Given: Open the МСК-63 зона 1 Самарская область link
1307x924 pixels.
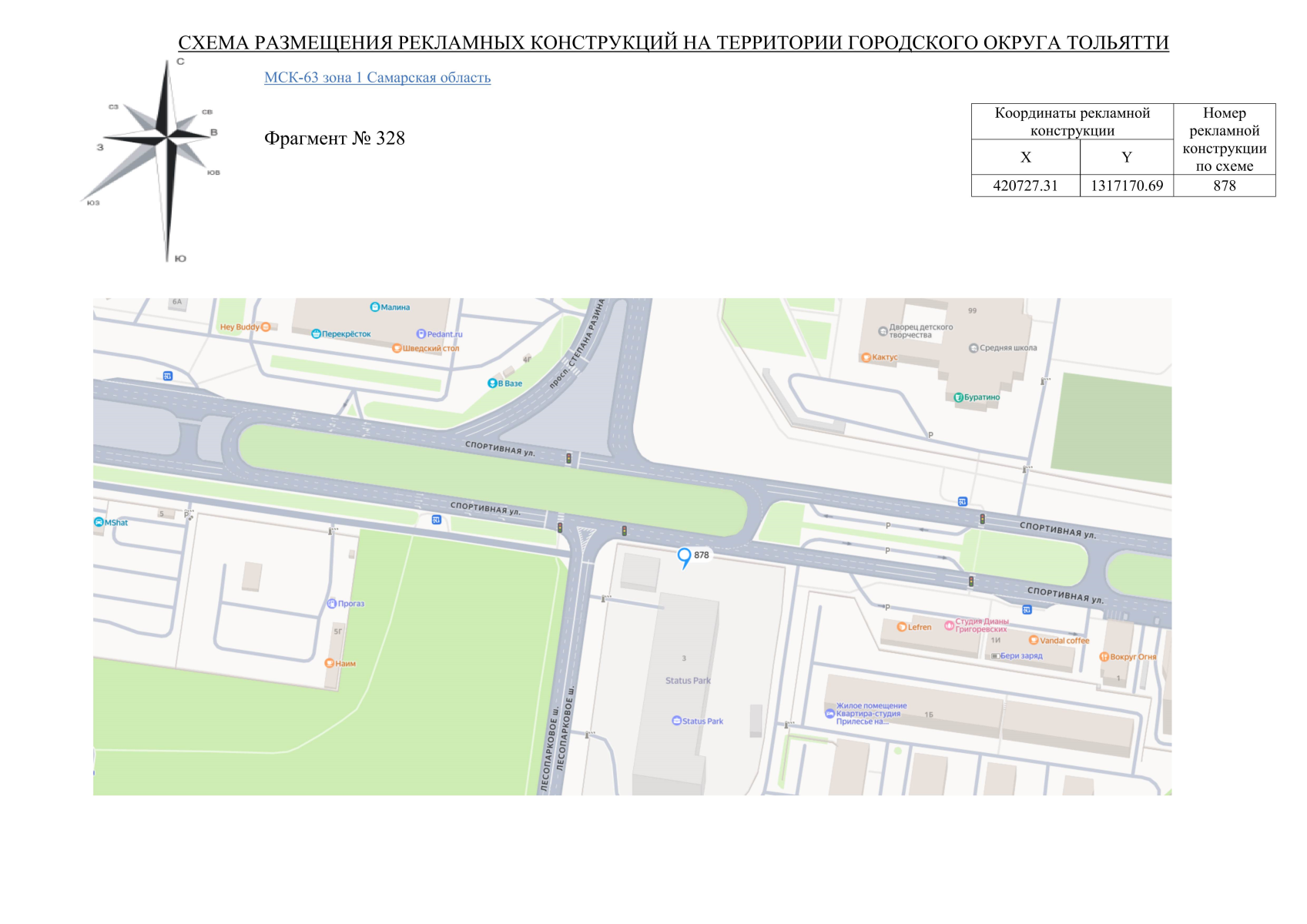Looking at the screenshot, I should 377,78.
